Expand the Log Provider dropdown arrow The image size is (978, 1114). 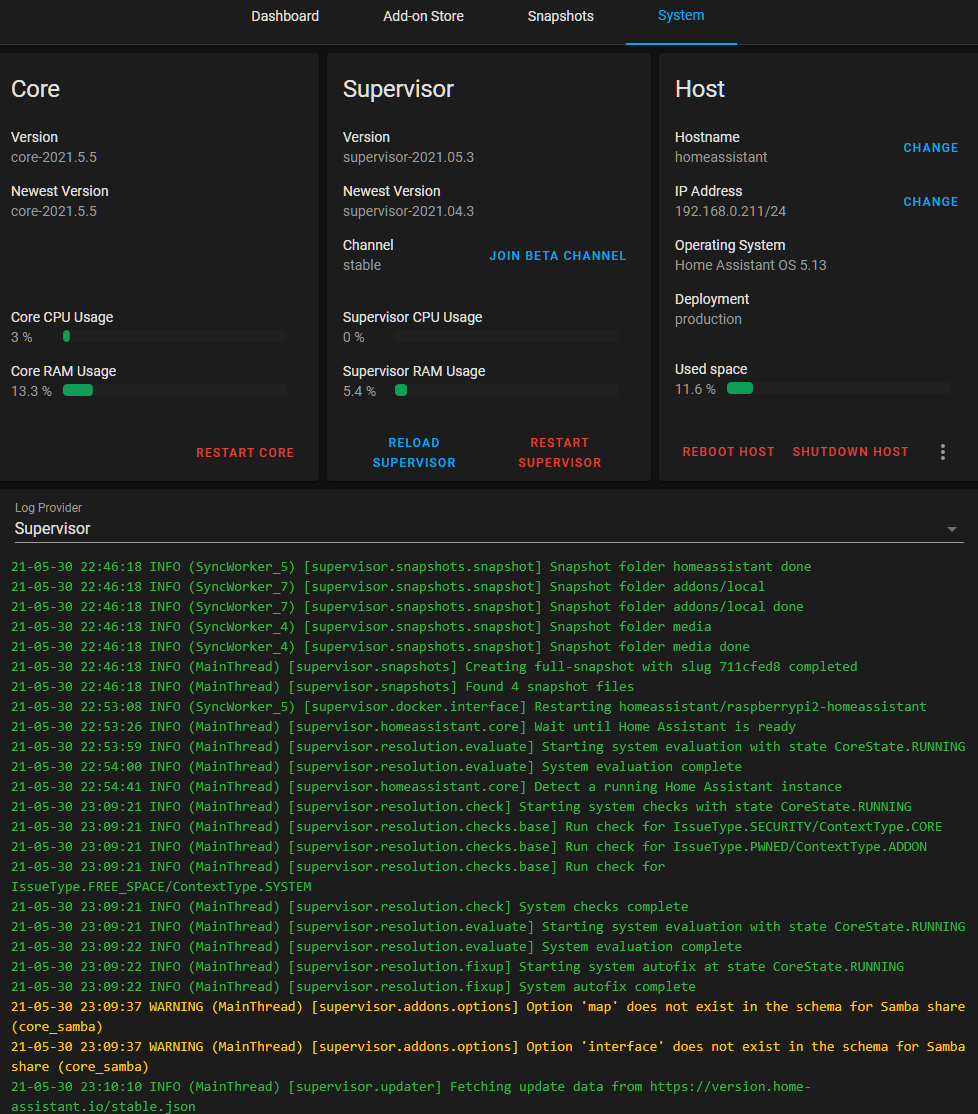pos(952,529)
